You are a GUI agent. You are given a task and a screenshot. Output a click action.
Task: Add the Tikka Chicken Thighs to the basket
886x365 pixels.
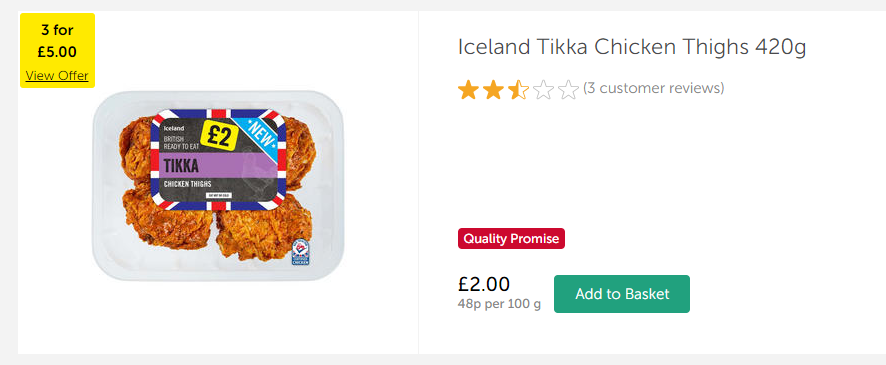(x=622, y=294)
